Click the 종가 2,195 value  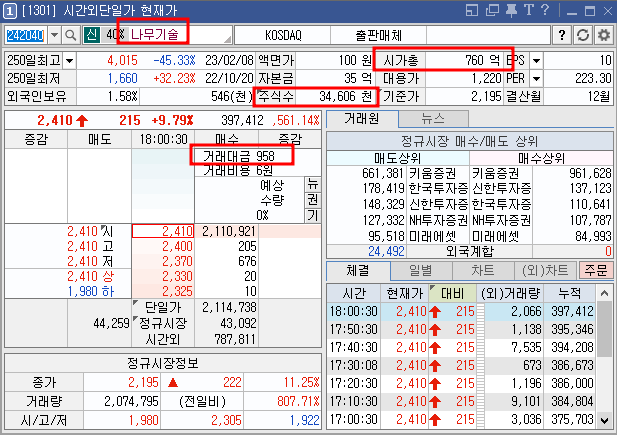click(143, 382)
